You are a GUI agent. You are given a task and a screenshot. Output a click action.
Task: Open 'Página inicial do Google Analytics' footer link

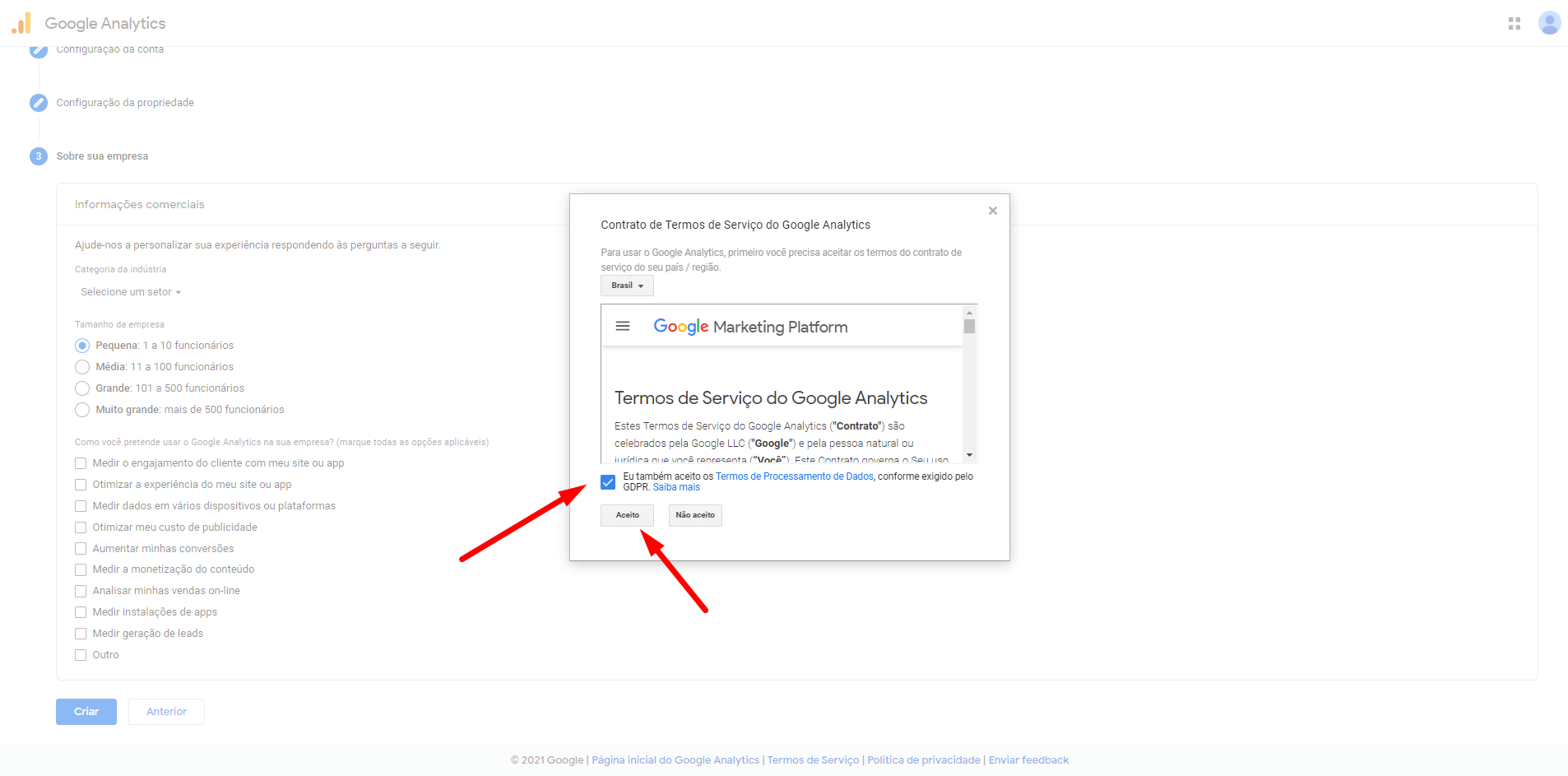click(x=675, y=760)
